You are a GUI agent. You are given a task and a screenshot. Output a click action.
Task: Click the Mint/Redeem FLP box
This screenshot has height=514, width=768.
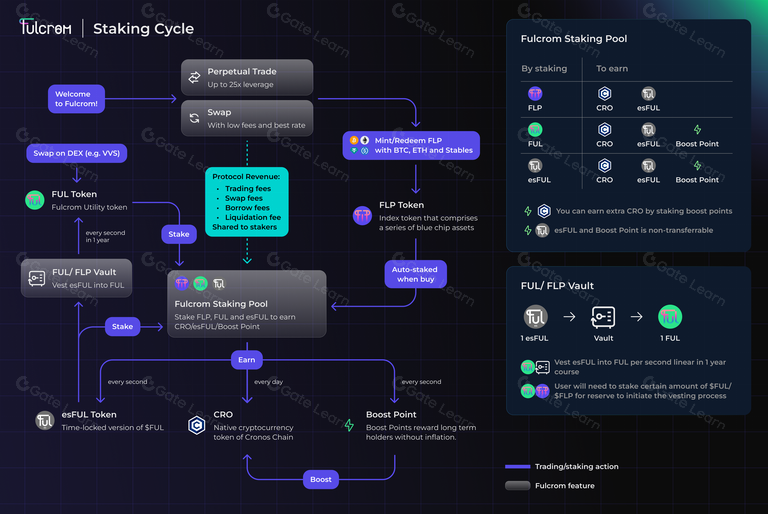(x=411, y=145)
